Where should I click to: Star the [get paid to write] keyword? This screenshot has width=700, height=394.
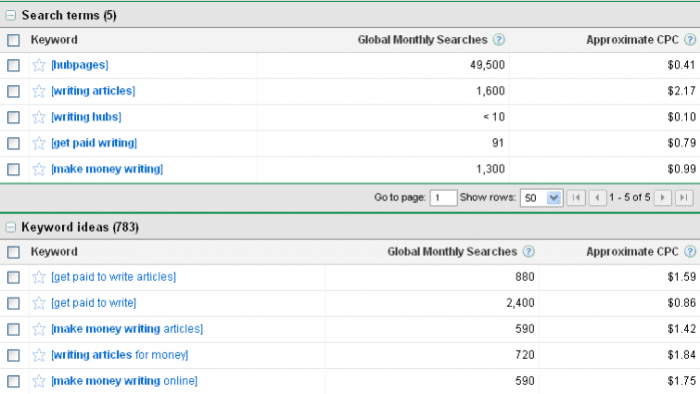pos(39,303)
